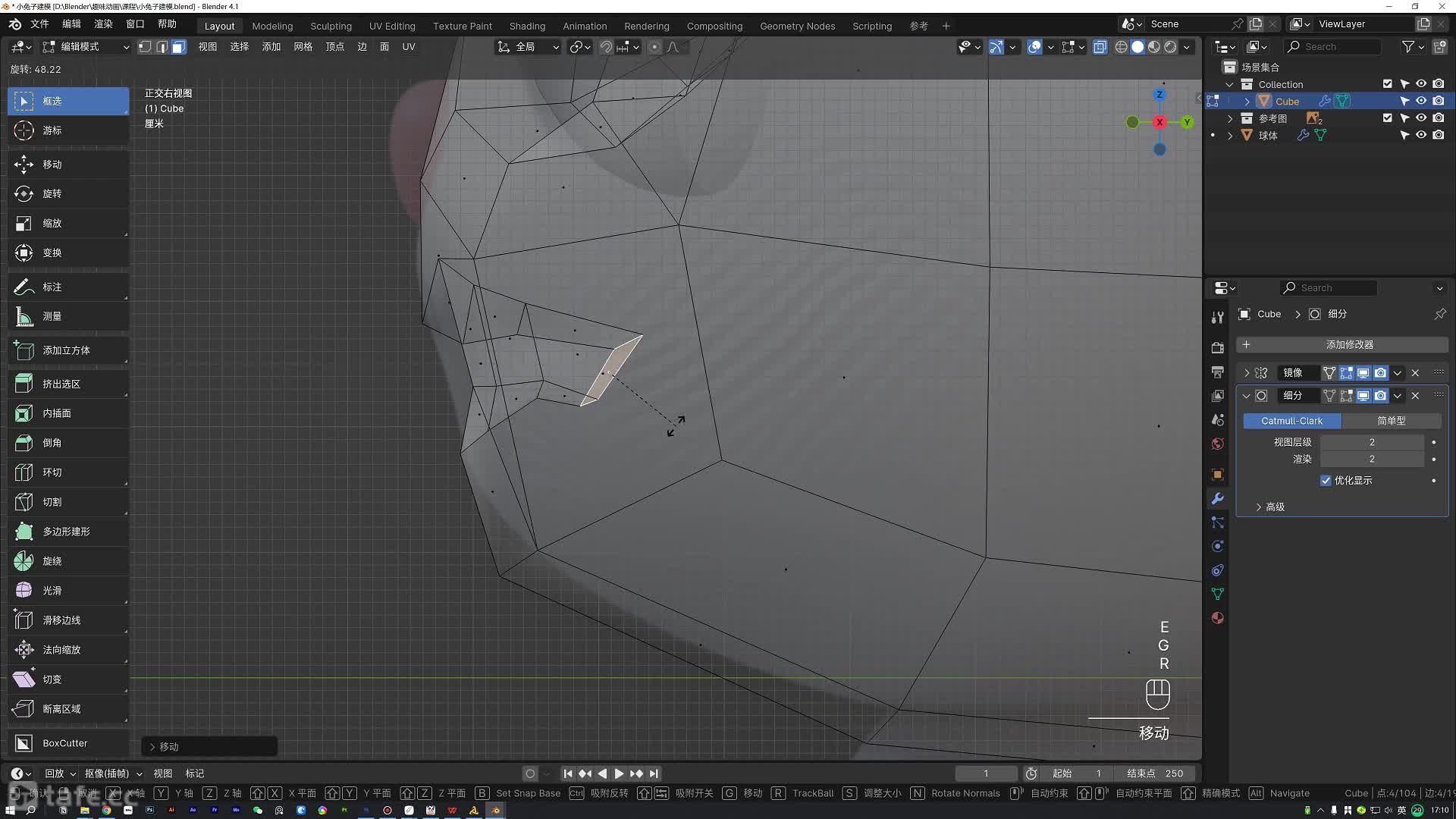The width and height of the screenshot is (1456, 819).
Task: Switch to edge select mode icon
Action: tap(162, 47)
